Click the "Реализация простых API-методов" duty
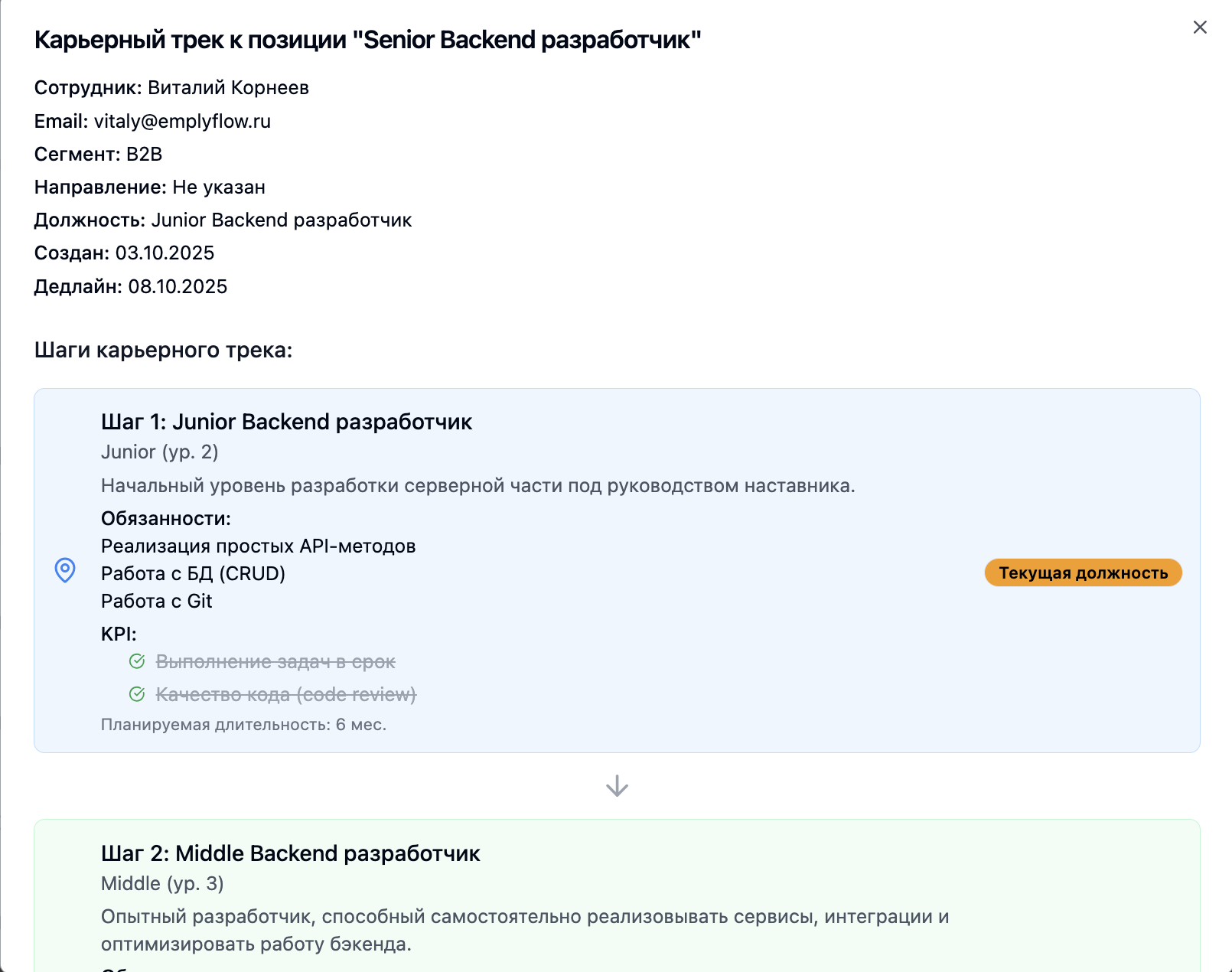The height and width of the screenshot is (972, 1232). [x=258, y=546]
